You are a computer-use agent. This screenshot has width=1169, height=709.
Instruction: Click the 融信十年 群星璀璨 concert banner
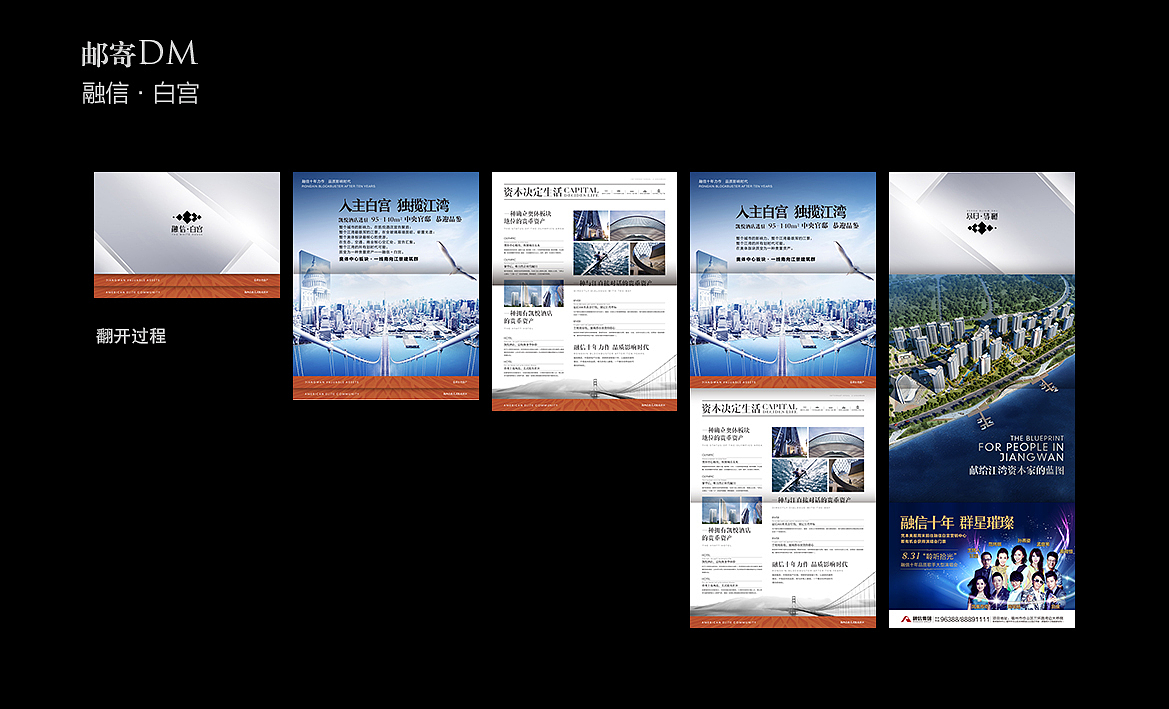tap(982, 557)
